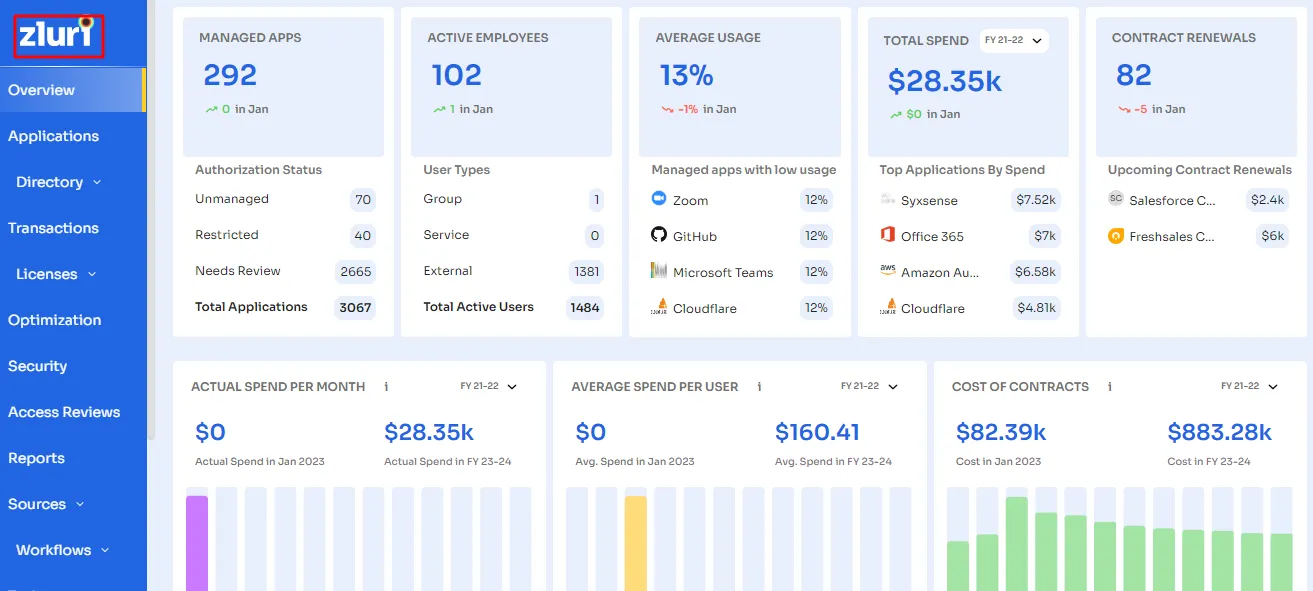The image size is (1313, 591).
Task: Click the $883.28k contract cost figure
Action: pos(1220,432)
